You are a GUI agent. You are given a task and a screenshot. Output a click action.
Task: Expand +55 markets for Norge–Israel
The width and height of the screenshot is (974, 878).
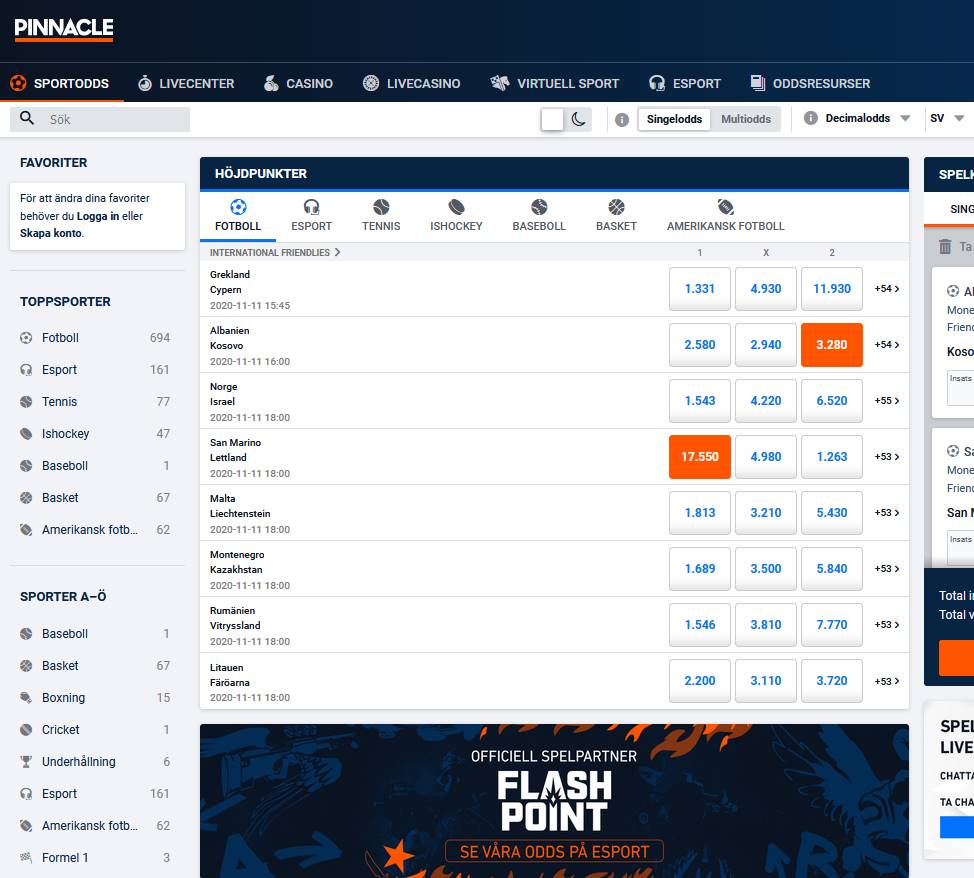(x=886, y=401)
